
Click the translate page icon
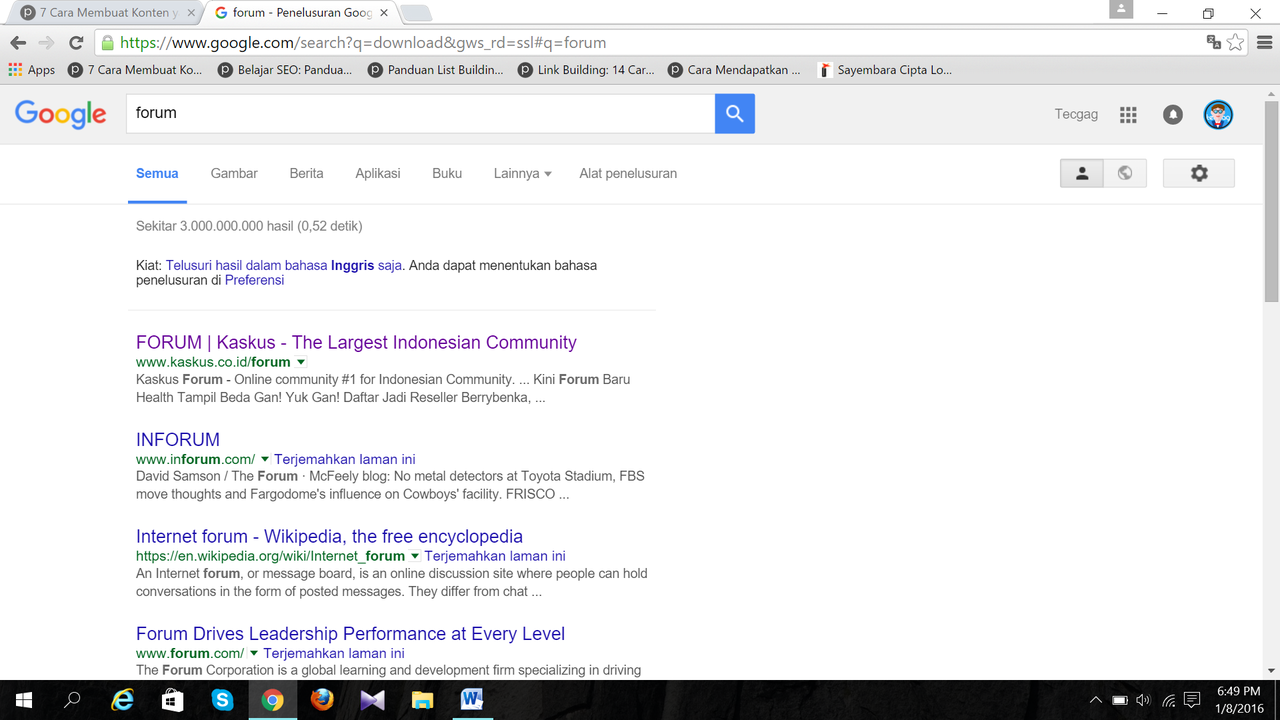(1213, 42)
